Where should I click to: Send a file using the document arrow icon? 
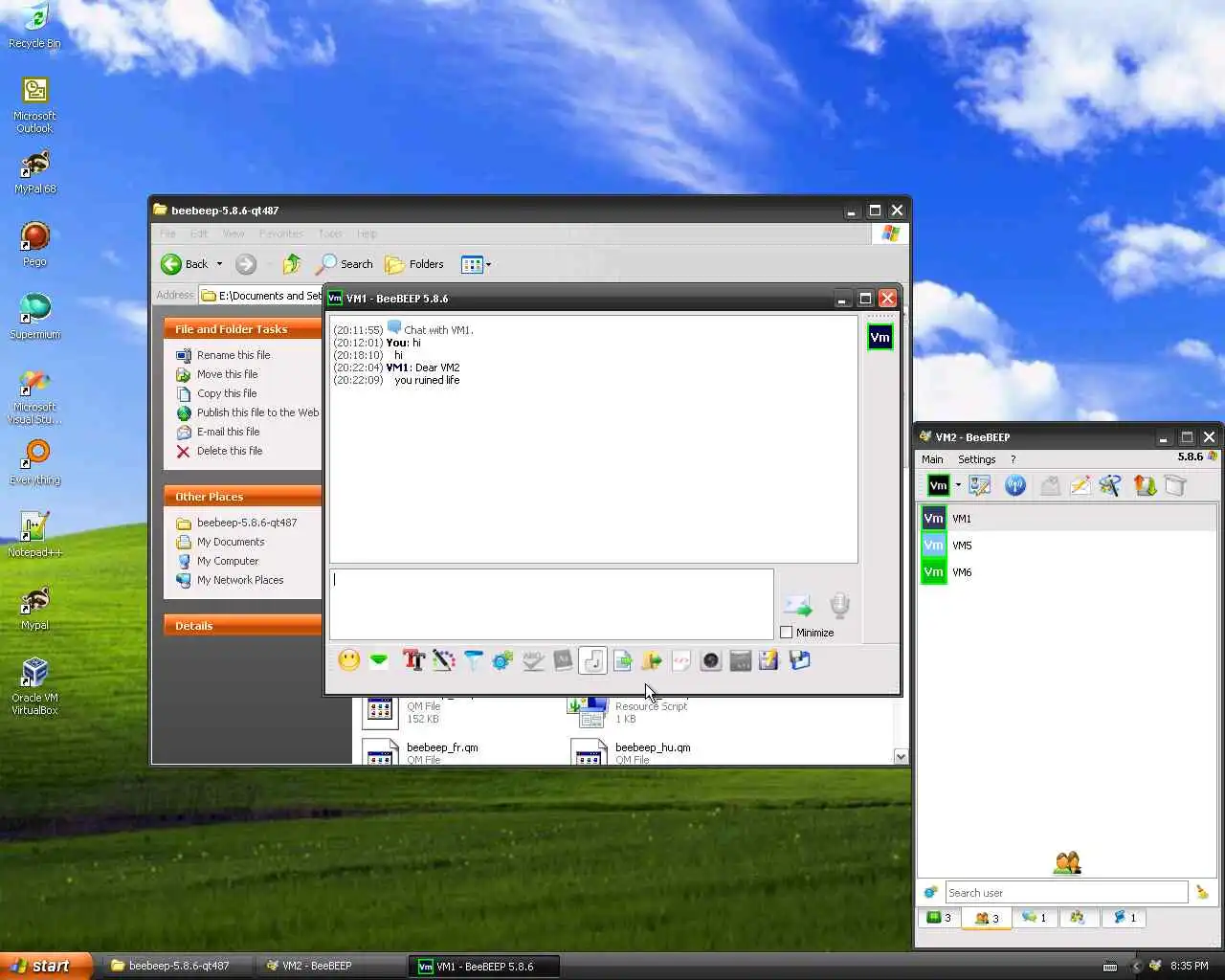coord(622,660)
